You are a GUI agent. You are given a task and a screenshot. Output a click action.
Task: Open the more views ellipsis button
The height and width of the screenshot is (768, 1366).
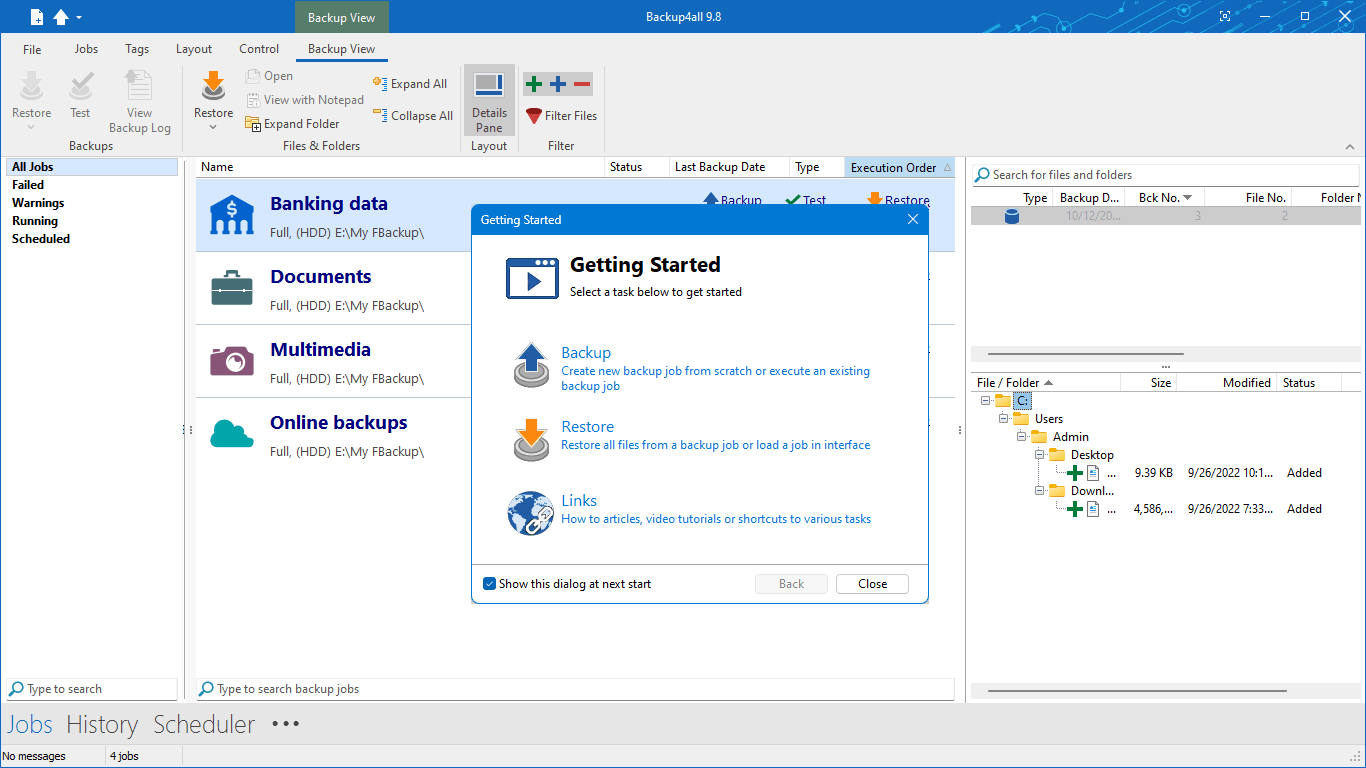285,724
